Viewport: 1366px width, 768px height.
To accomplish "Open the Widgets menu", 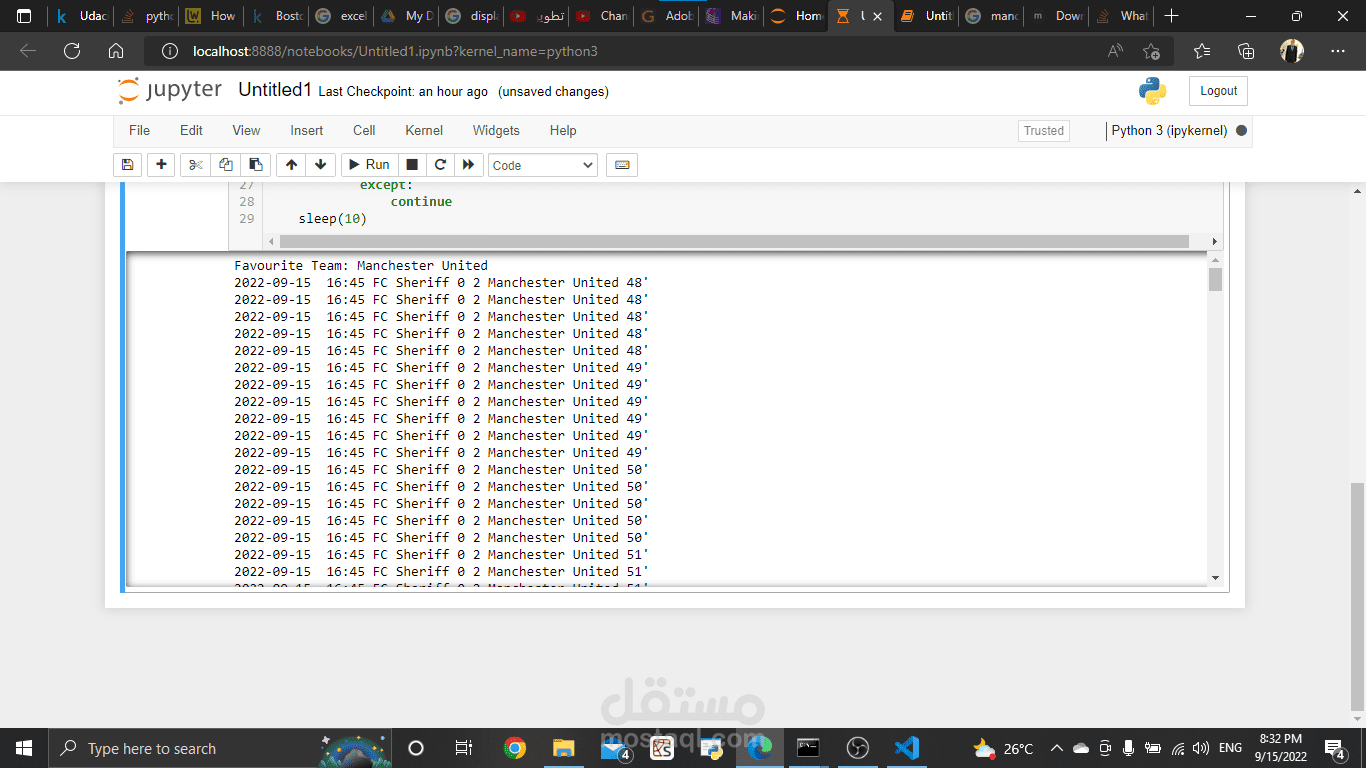I will point(496,131).
